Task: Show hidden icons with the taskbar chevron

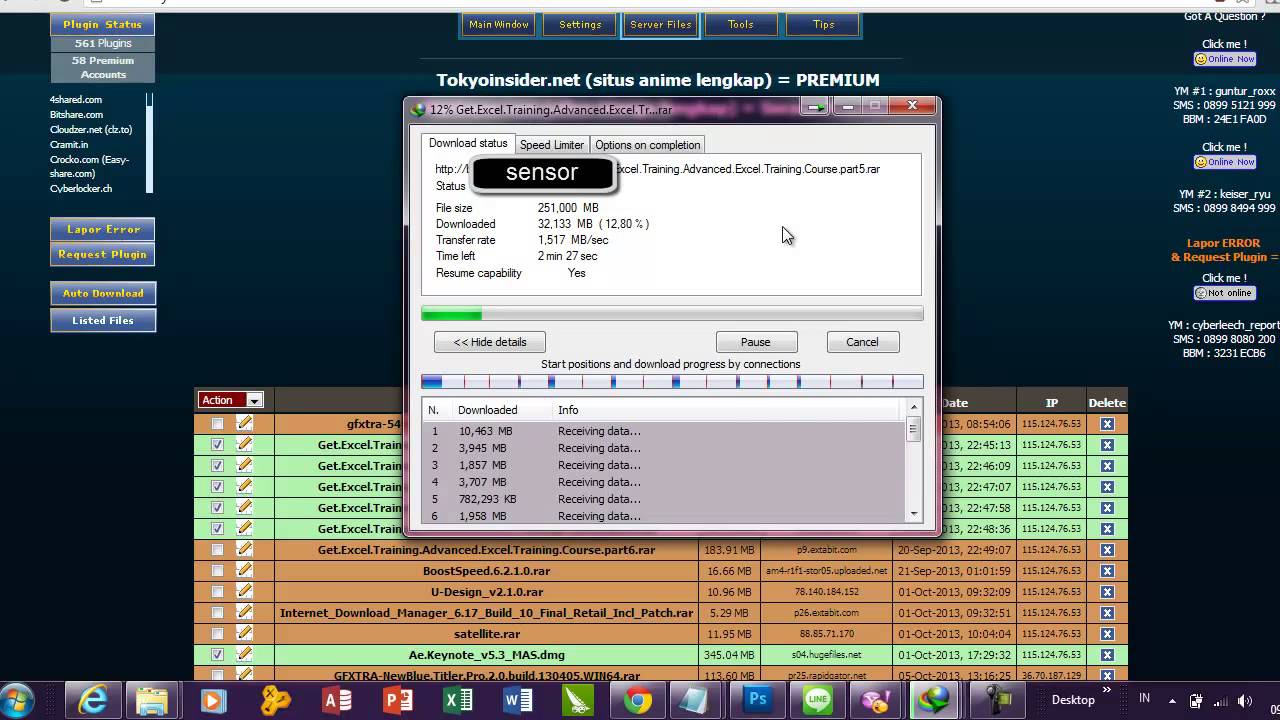Action: (x=1106, y=690)
